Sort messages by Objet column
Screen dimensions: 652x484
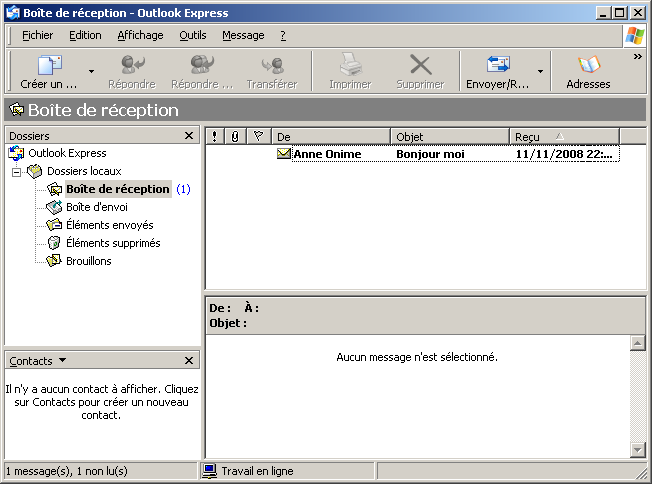point(450,136)
